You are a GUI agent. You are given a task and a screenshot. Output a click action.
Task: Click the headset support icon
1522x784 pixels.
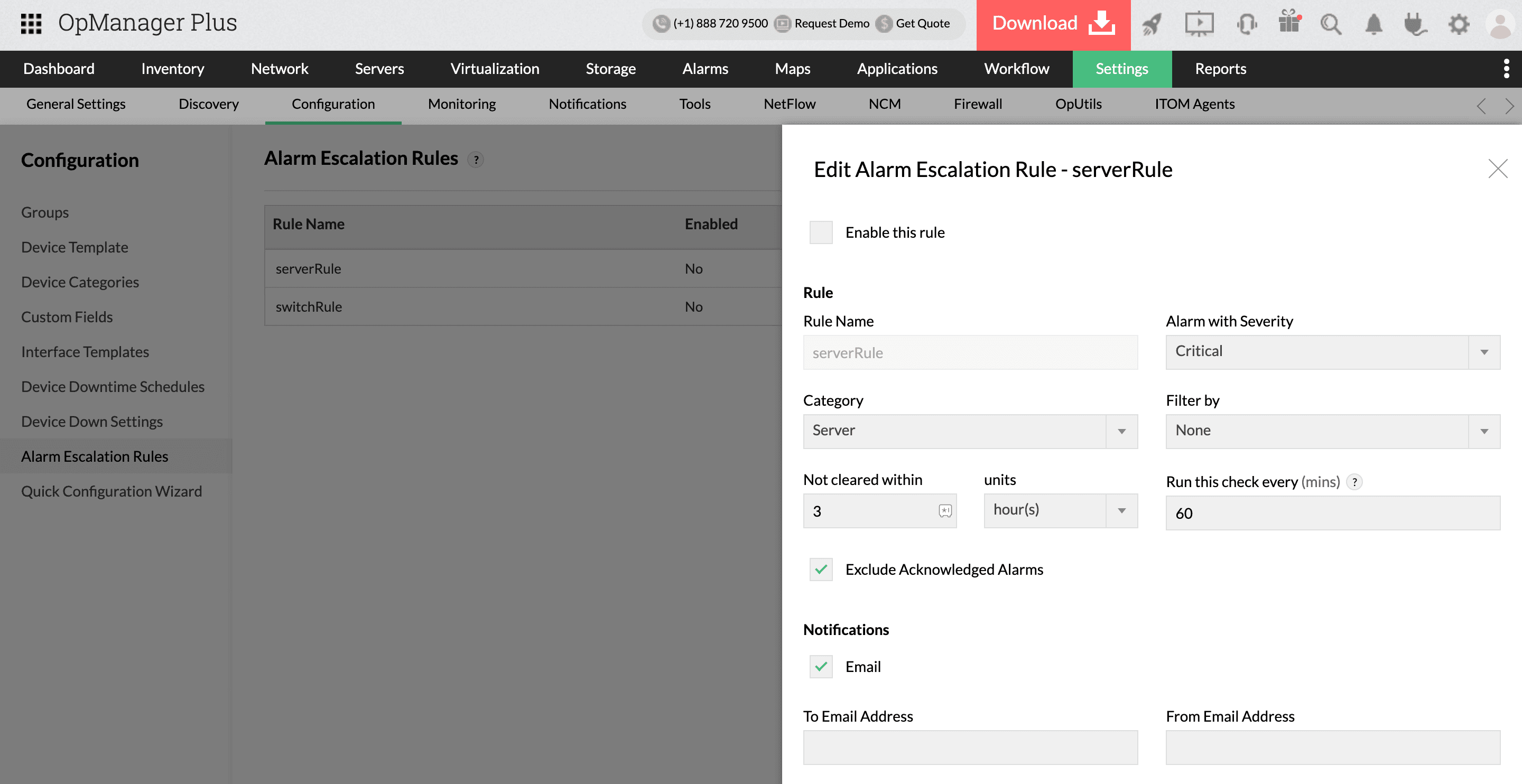pos(1247,24)
